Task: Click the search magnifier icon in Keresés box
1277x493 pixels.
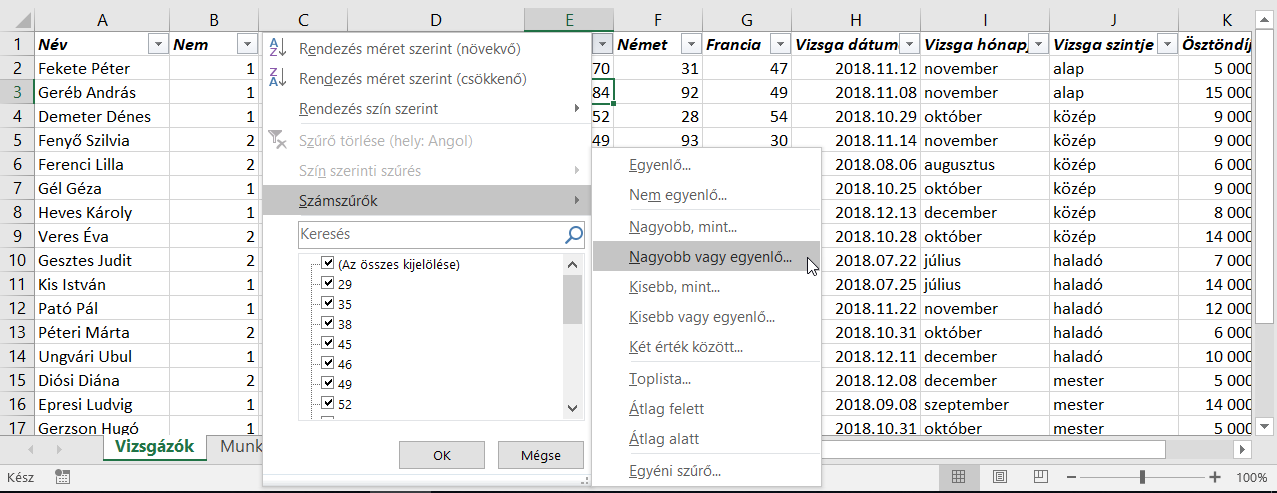Action: (574, 235)
